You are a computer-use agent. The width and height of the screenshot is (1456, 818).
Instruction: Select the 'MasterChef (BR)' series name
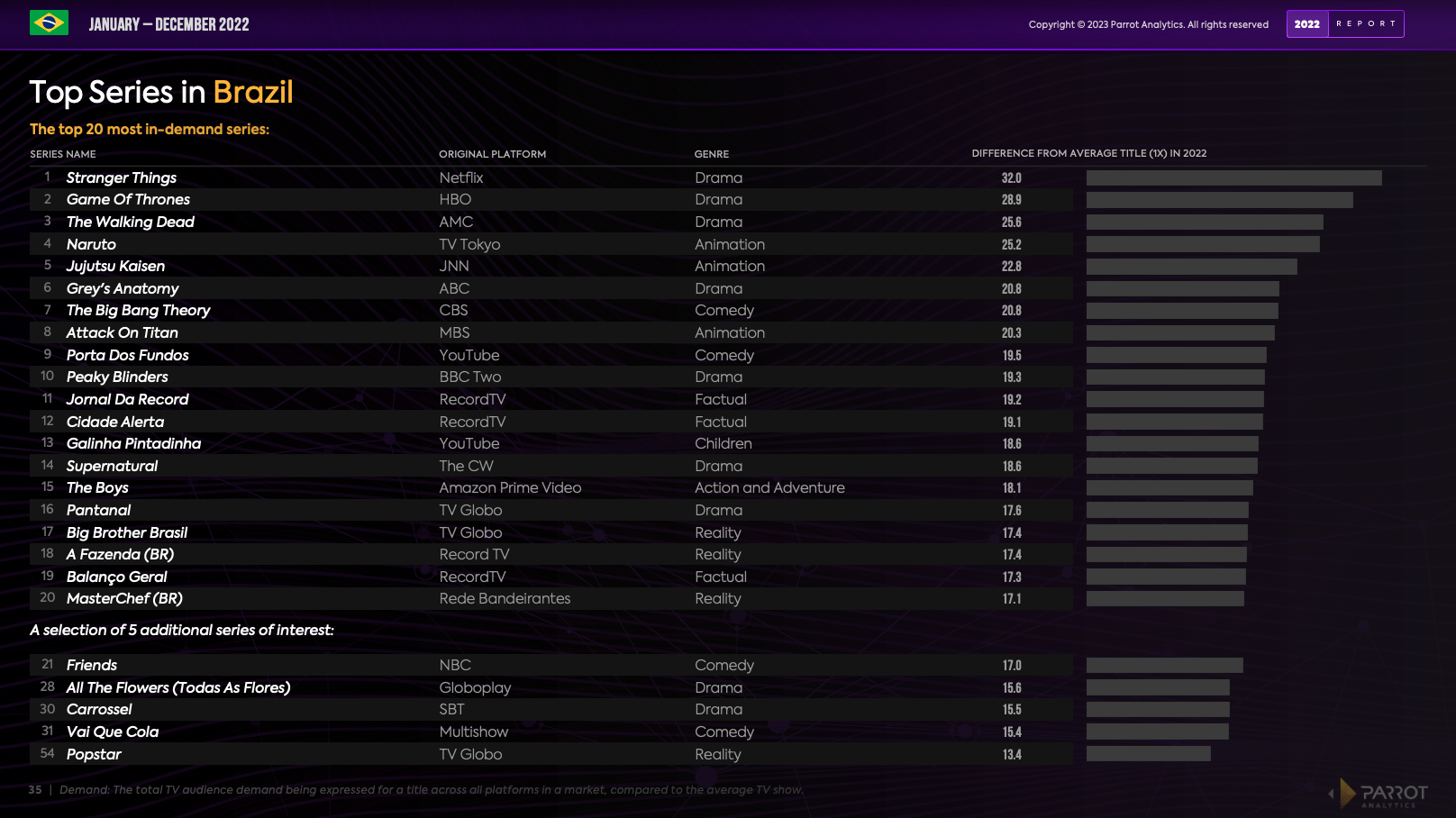click(x=124, y=598)
